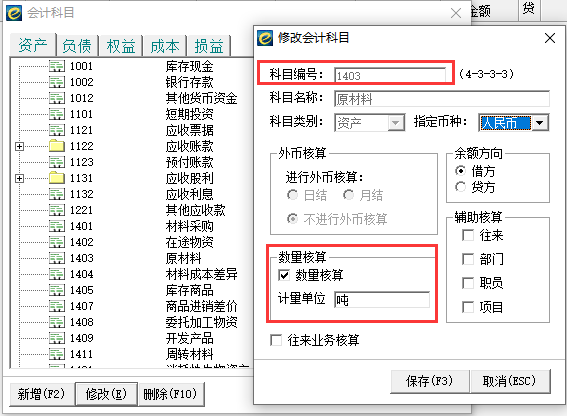The height and width of the screenshot is (416, 567).
Task: Click the ledger icon beside account 1002
Action: (x=57, y=82)
